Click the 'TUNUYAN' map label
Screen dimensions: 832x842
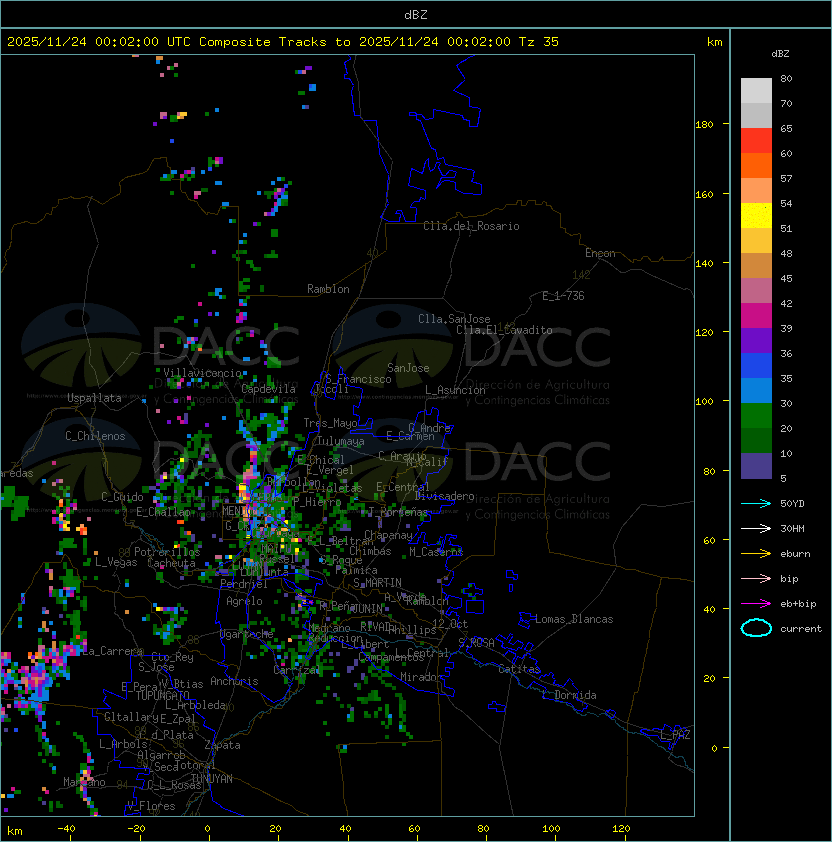(x=212, y=779)
